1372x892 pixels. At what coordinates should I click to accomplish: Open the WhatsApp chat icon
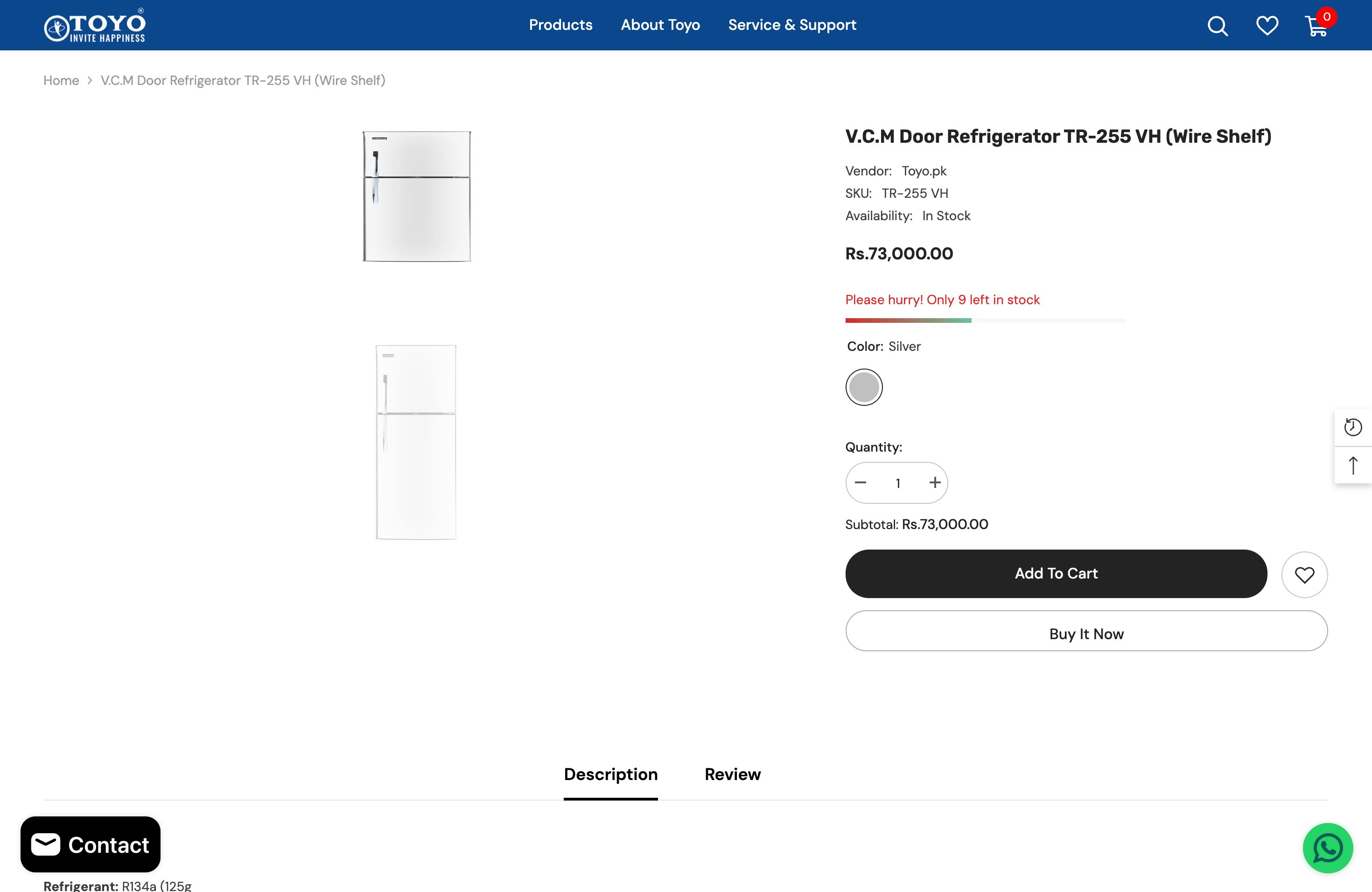tap(1328, 848)
